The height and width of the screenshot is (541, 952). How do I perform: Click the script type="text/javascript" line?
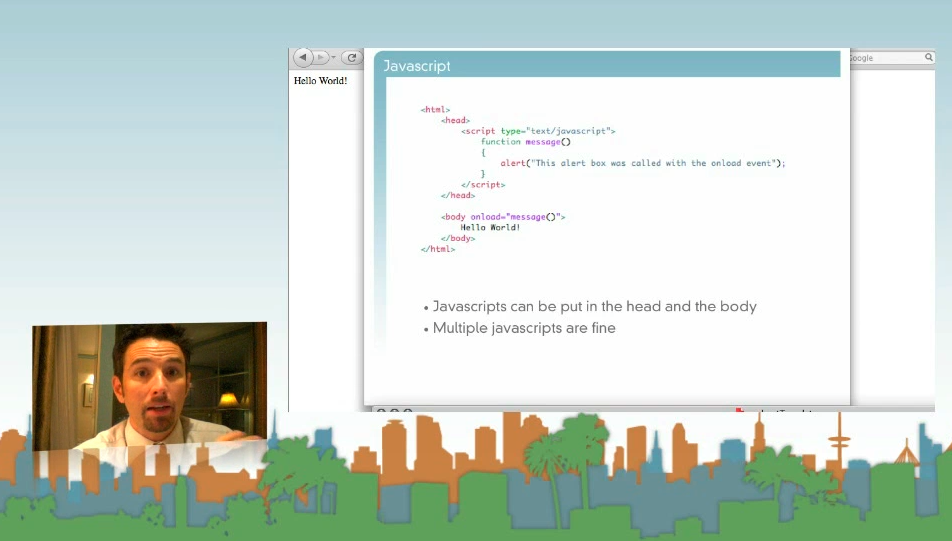[539, 131]
